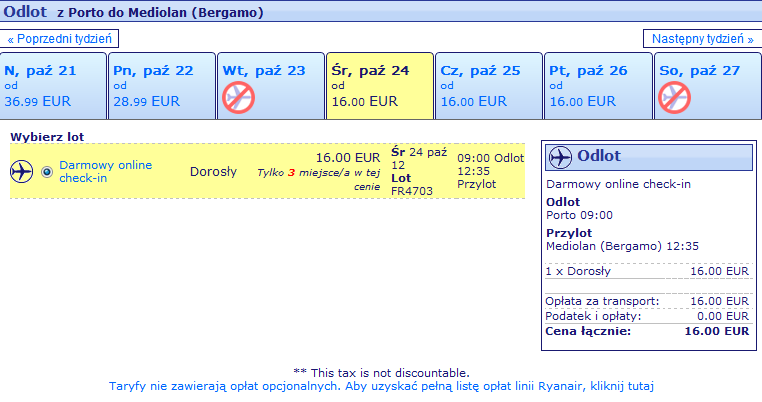The width and height of the screenshot is (762, 402).
Task: Open the N, paź 21 date tab
Action: (x=53, y=86)
